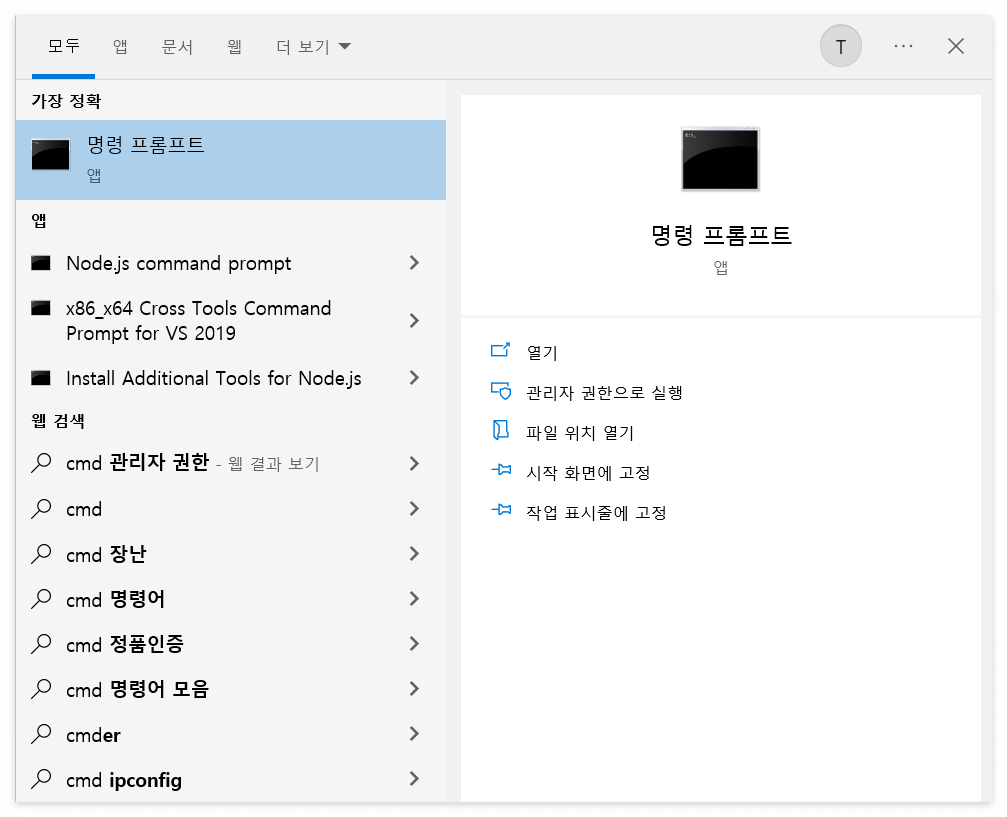The image size is (1007, 817).
Task: Click search icon beside plain cmd suggestion
Action: [x=41, y=508]
